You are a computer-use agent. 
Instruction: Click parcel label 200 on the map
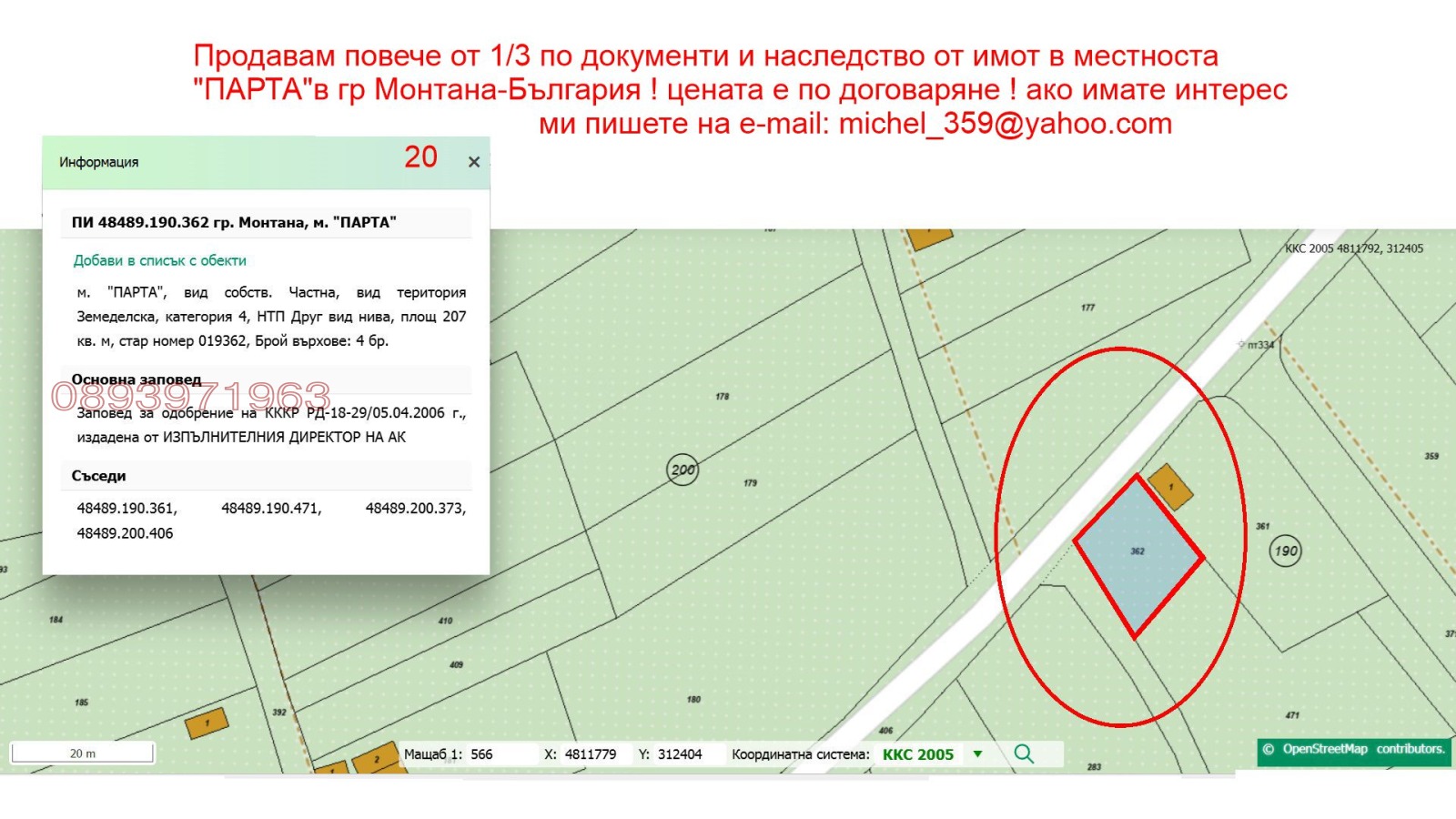pos(682,470)
